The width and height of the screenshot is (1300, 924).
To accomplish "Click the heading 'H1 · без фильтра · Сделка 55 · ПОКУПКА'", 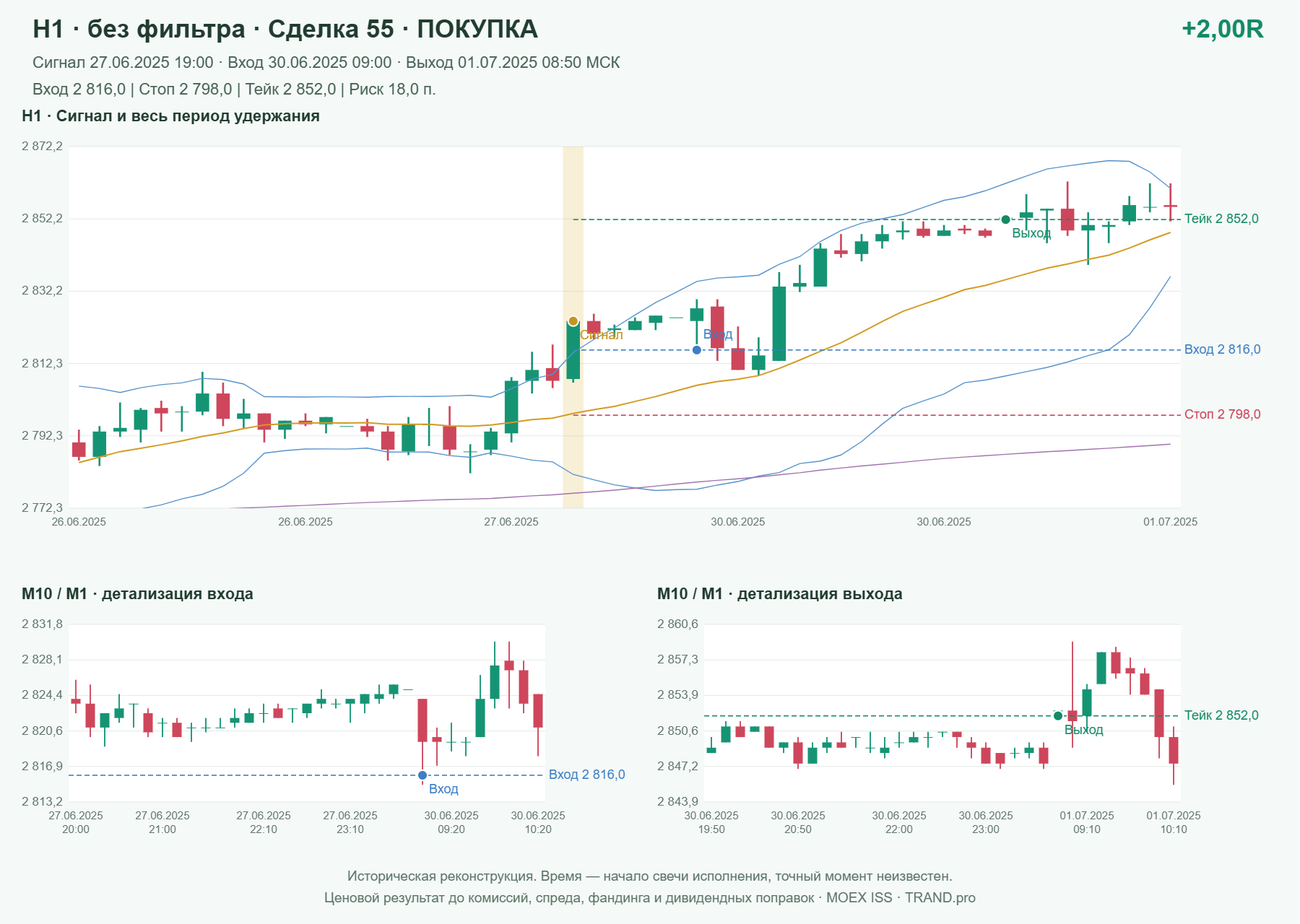I will [285, 29].
